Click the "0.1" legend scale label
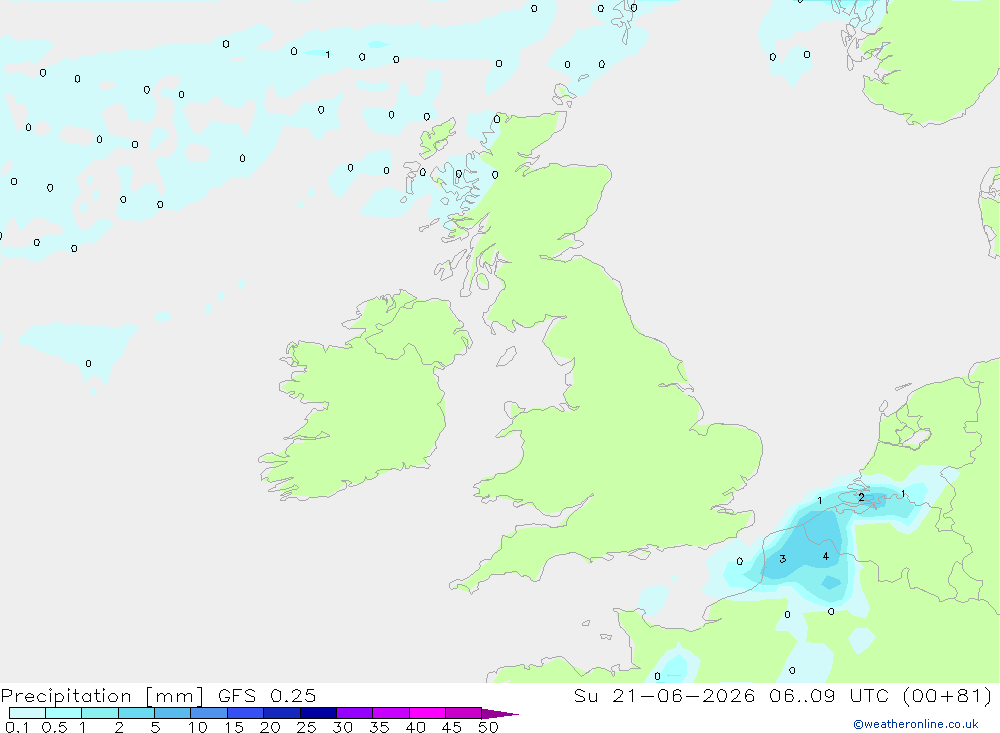Screen dimensions: 1000x733 (x=17, y=727)
